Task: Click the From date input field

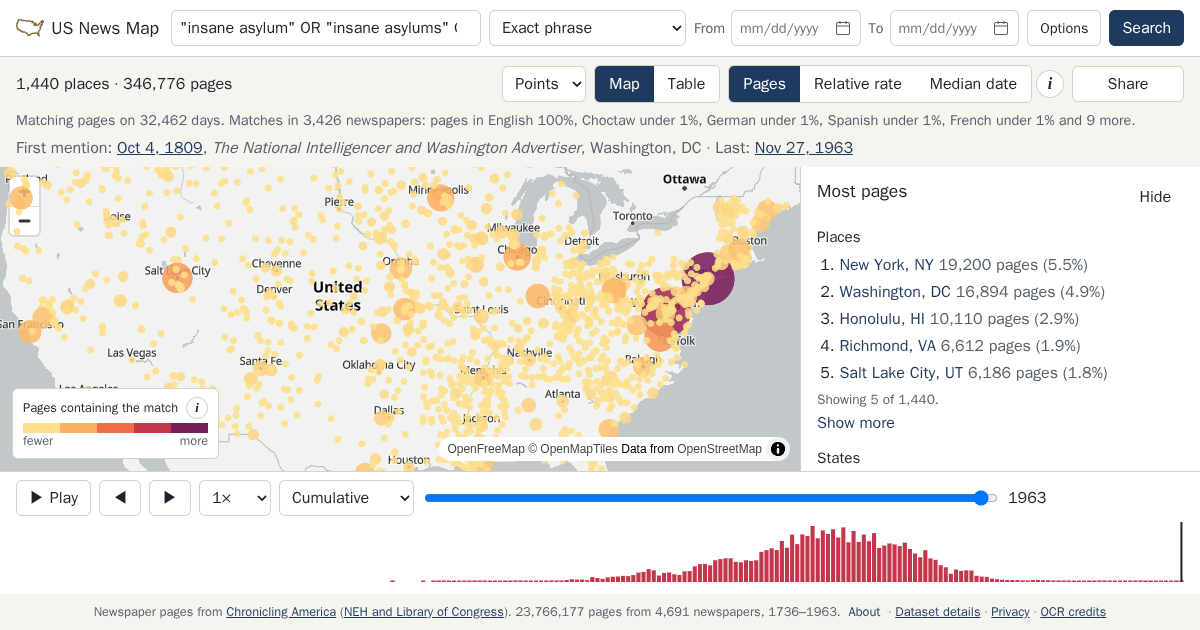Action: [x=796, y=28]
